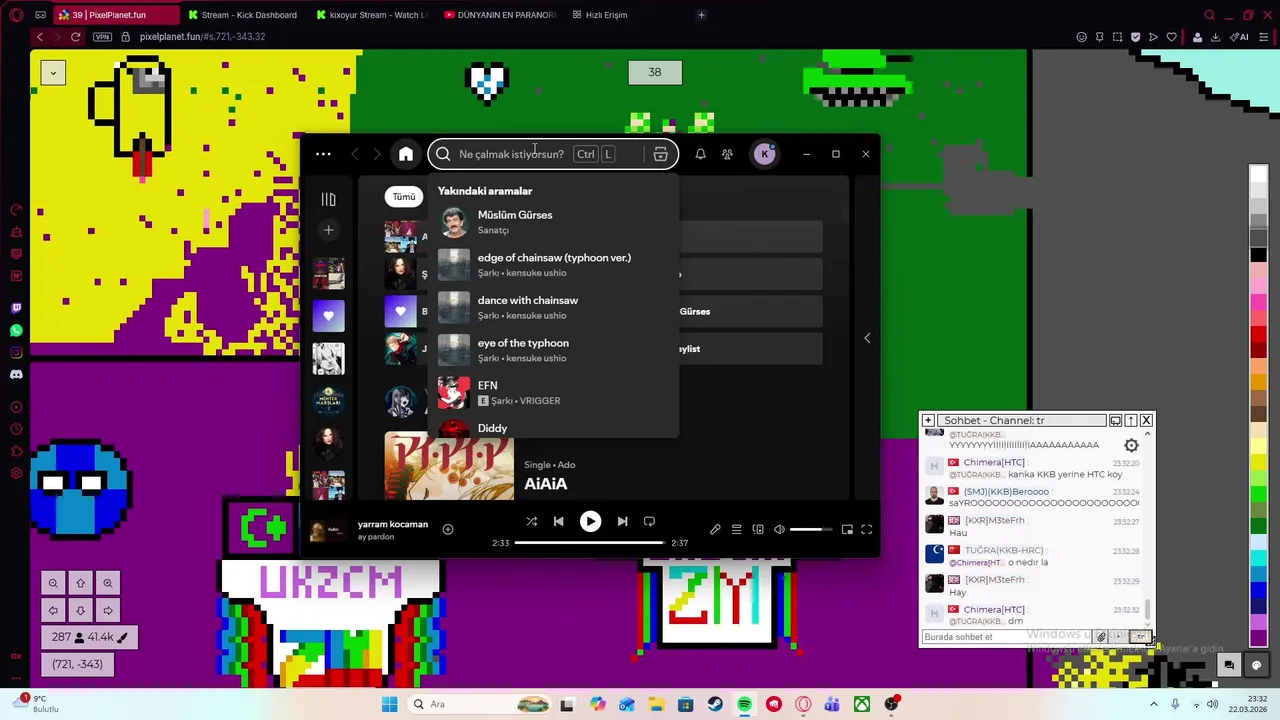
Task: Show lyrics with microphone icon
Action: (715, 529)
